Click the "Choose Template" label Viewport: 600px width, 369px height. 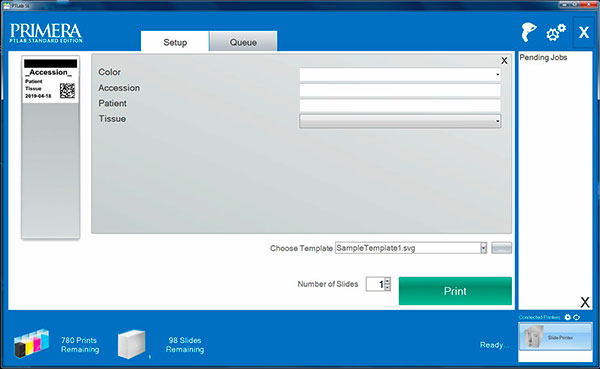[301, 248]
